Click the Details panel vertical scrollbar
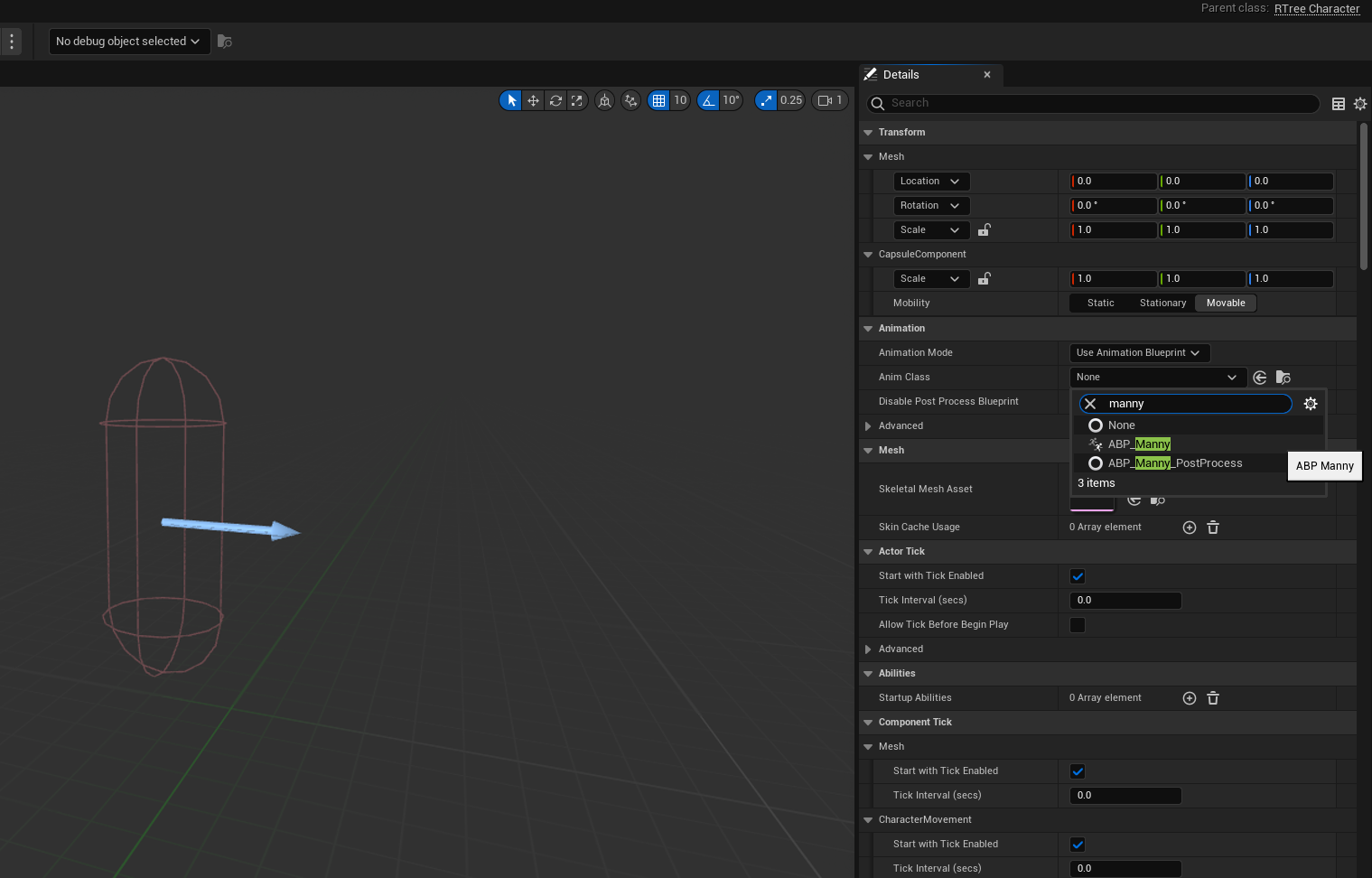 tap(1364, 196)
